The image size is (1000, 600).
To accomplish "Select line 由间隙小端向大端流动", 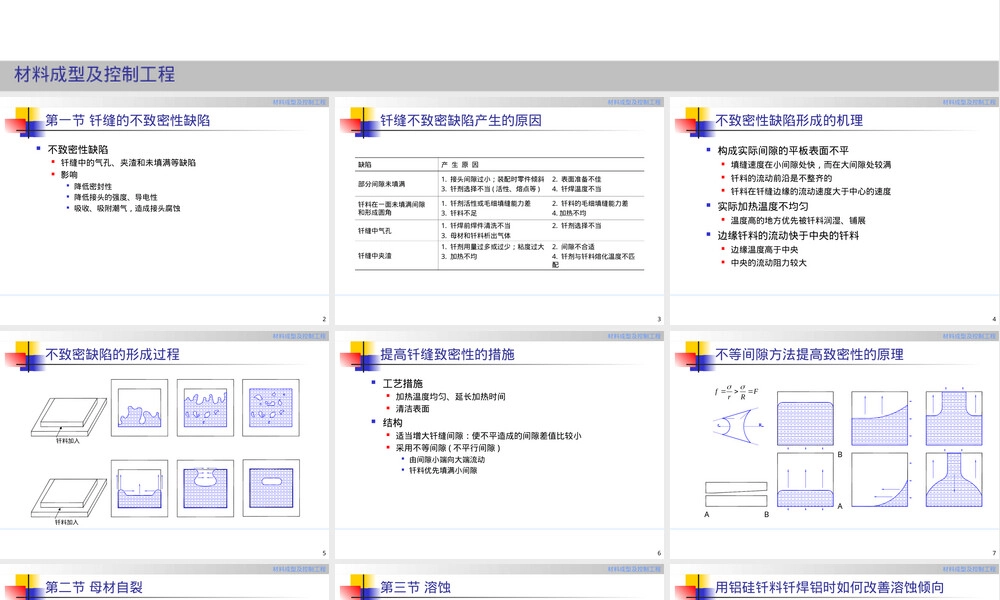I will pos(447,460).
